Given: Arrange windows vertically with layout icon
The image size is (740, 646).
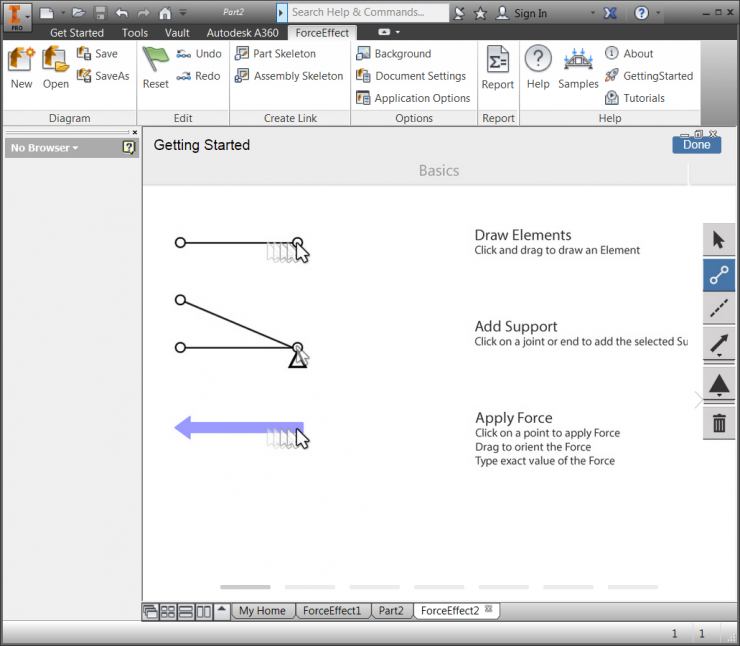Looking at the screenshot, I should [x=203, y=612].
